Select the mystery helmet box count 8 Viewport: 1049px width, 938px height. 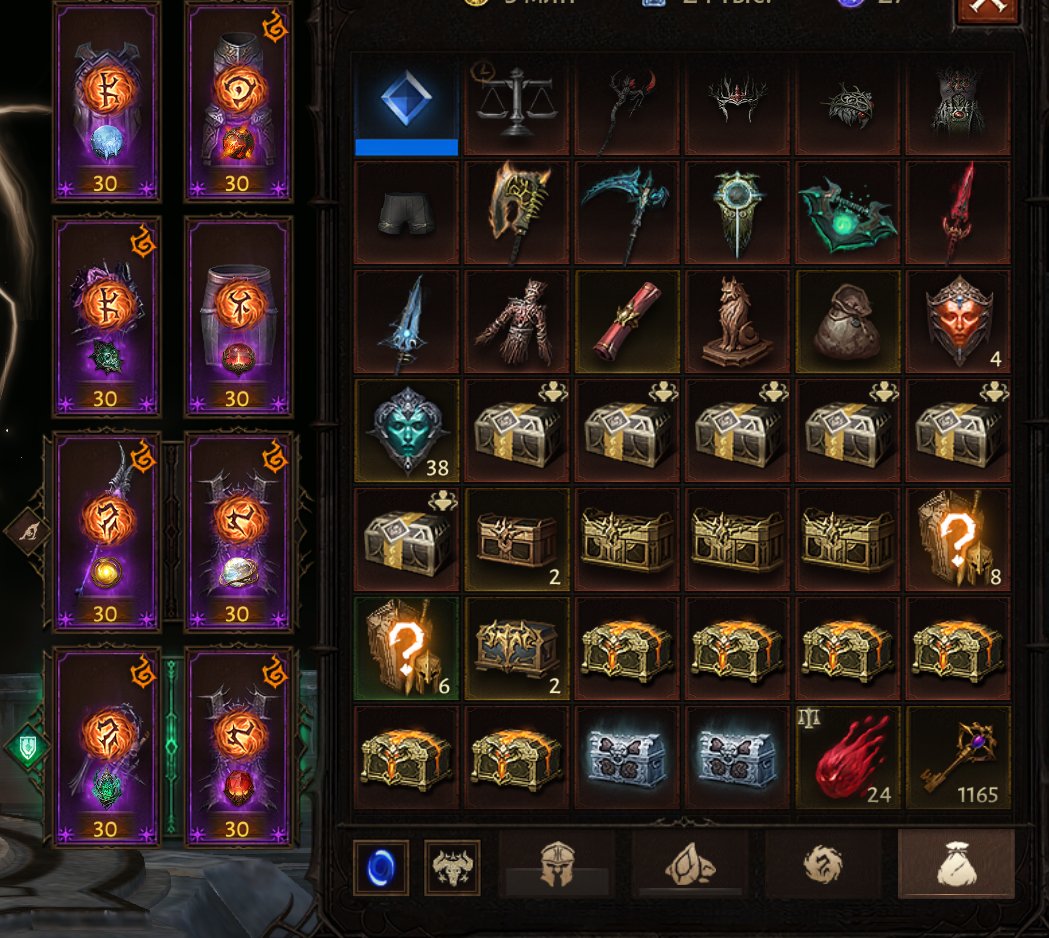[958, 540]
